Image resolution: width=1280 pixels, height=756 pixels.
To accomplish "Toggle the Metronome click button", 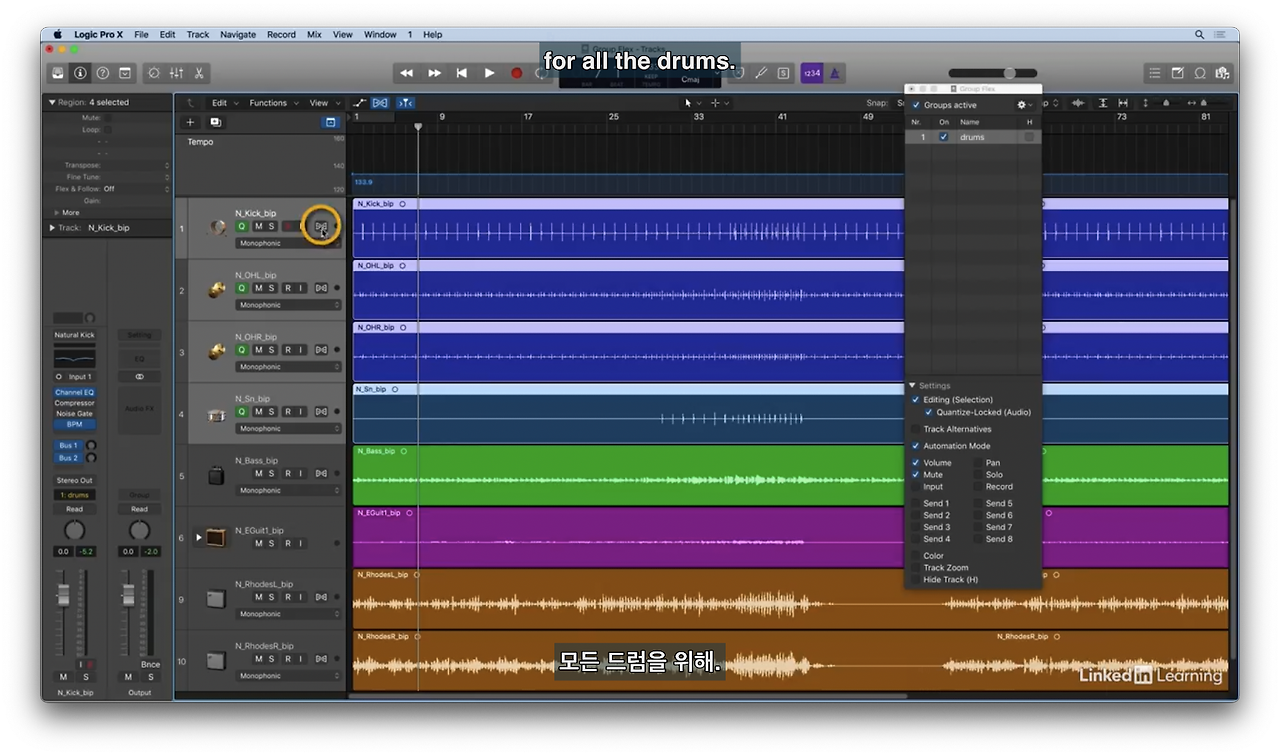I will (x=835, y=73).
